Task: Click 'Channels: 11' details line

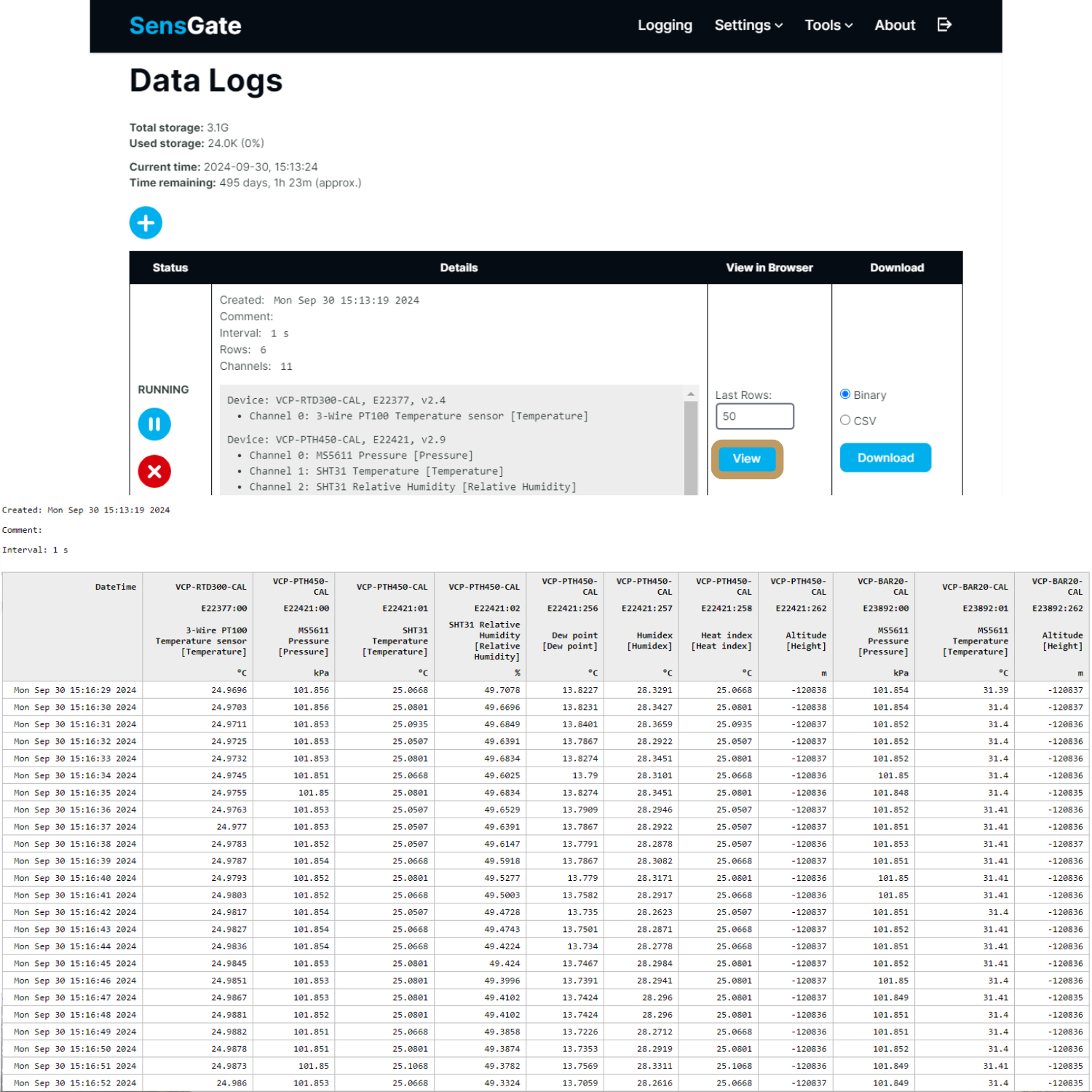Action: (256, 366)
